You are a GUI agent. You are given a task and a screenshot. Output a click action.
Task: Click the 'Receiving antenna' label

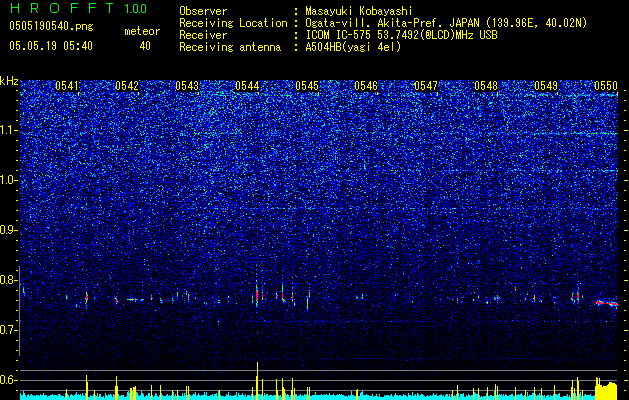tap(230, 47)
